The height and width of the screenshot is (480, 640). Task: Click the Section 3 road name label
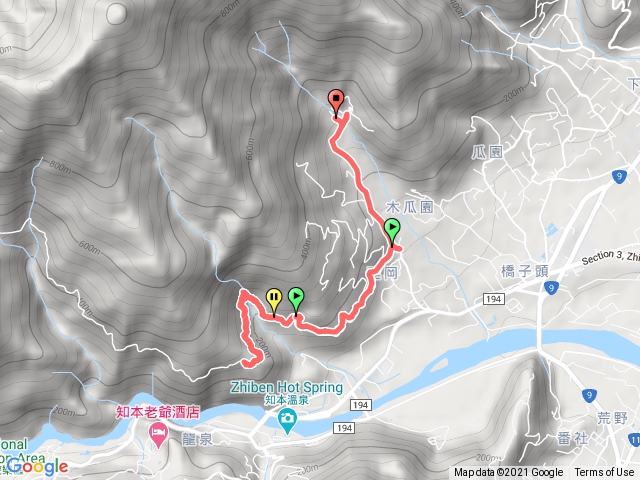611,257
